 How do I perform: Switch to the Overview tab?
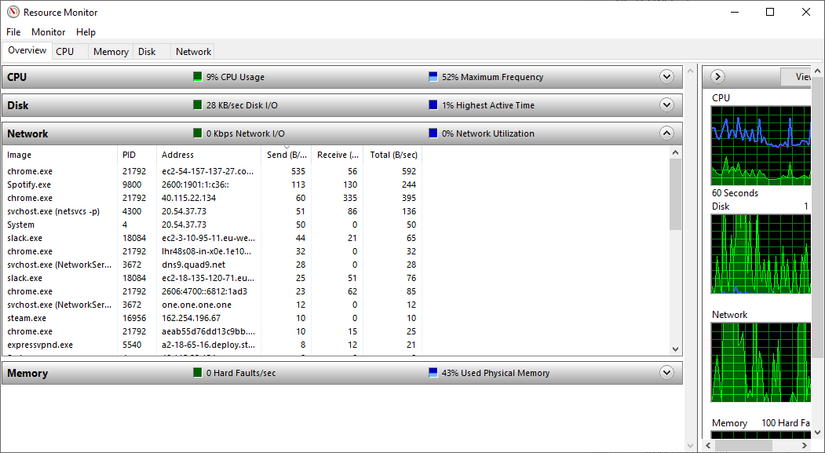[27, 51]
